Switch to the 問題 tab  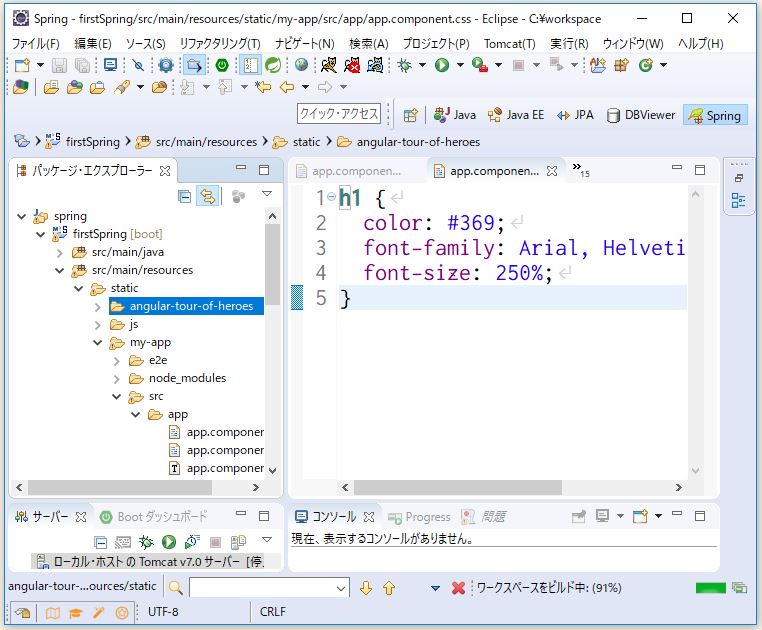(x=484, y=517)
